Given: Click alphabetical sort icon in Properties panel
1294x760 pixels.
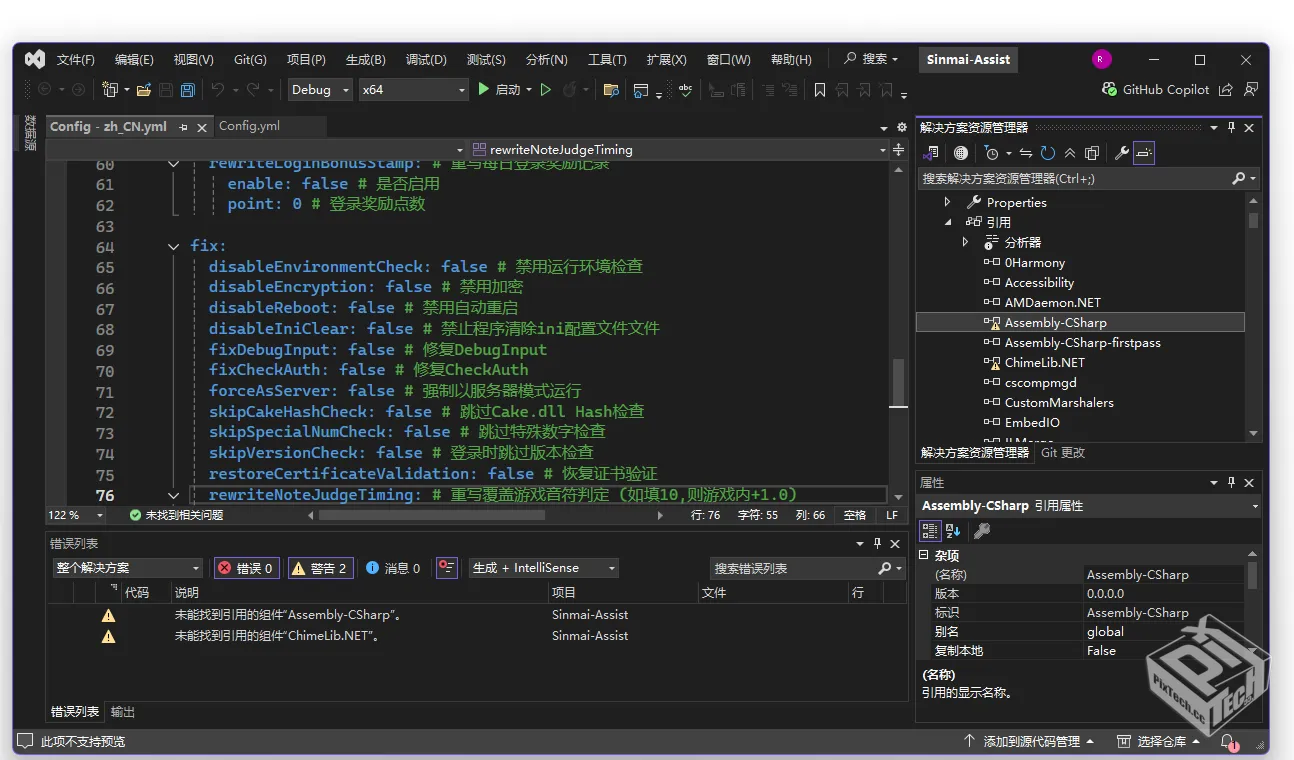Looking at the screenshot, I should (953, 531).
